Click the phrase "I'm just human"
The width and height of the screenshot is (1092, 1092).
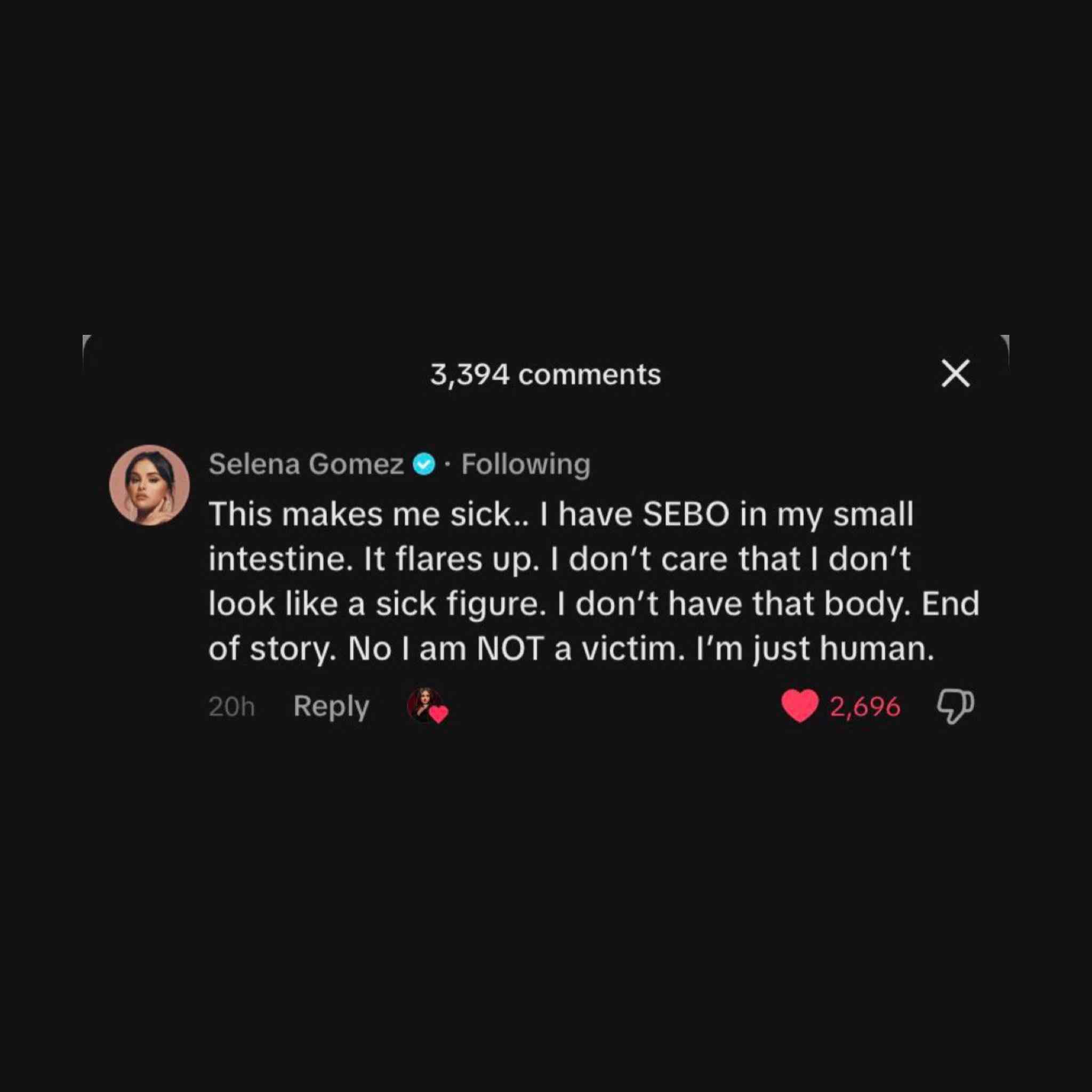pos(815,648)
